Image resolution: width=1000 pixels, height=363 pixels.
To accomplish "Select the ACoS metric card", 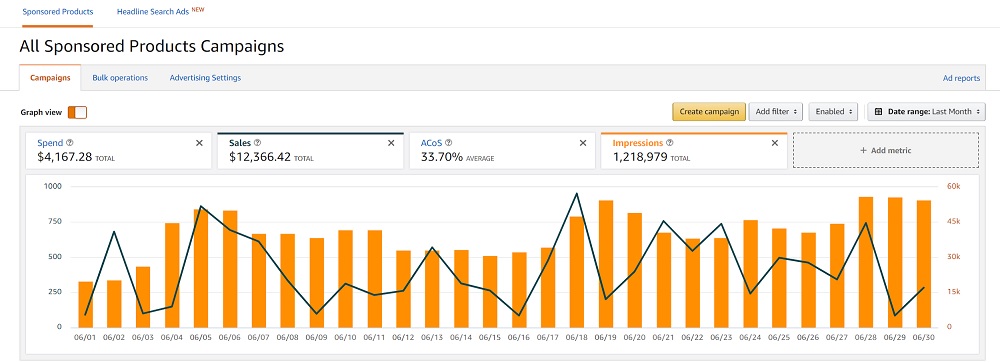I will 502,151.
